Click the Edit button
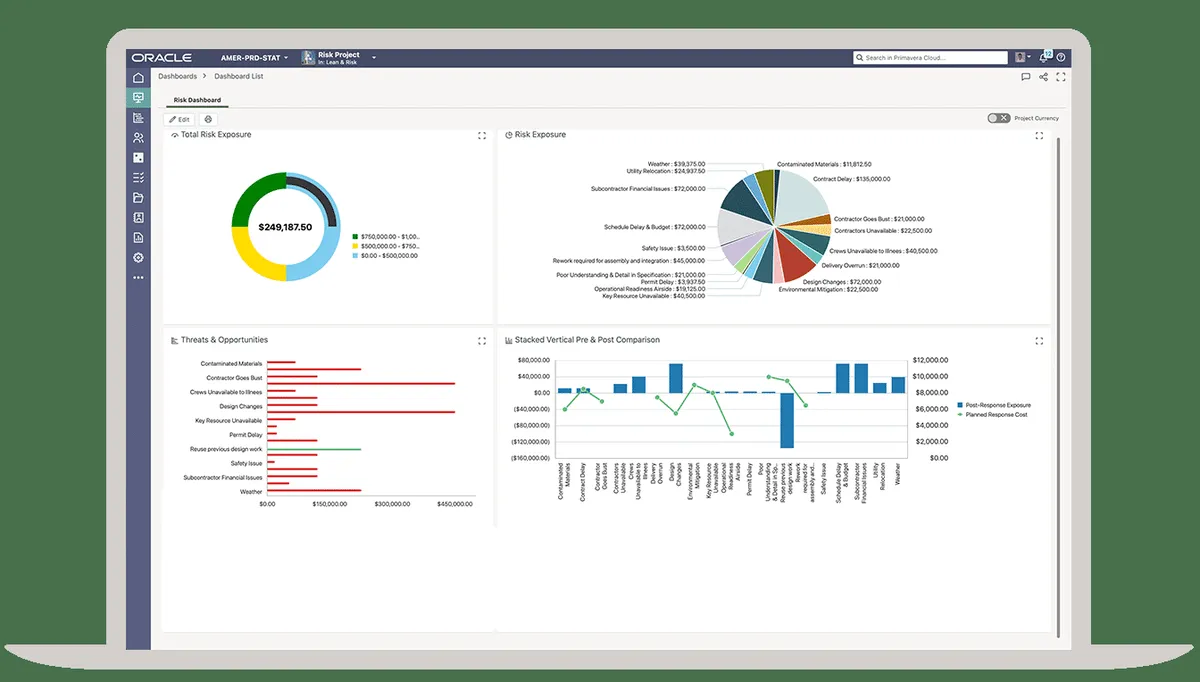The width and height of the screenshot is (1200, 682). tap(179, 119)
